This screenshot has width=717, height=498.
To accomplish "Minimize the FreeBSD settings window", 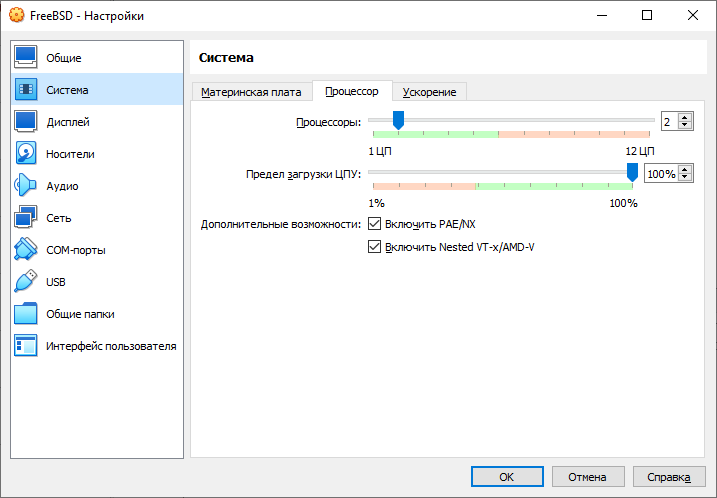I will click(x=602, y=15).
